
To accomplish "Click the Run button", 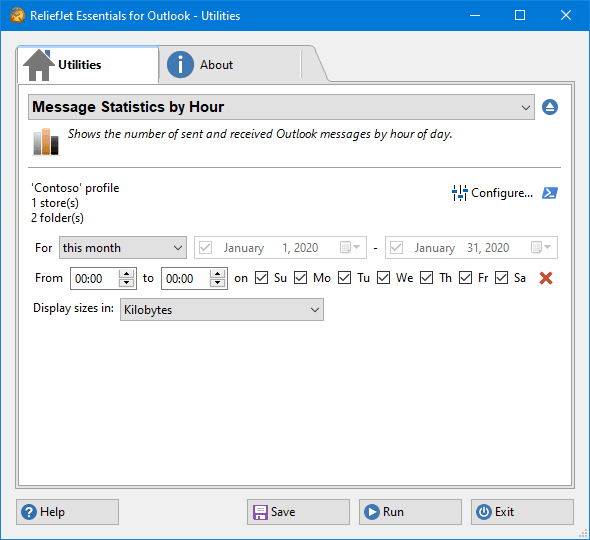I will tap(410, 512).
